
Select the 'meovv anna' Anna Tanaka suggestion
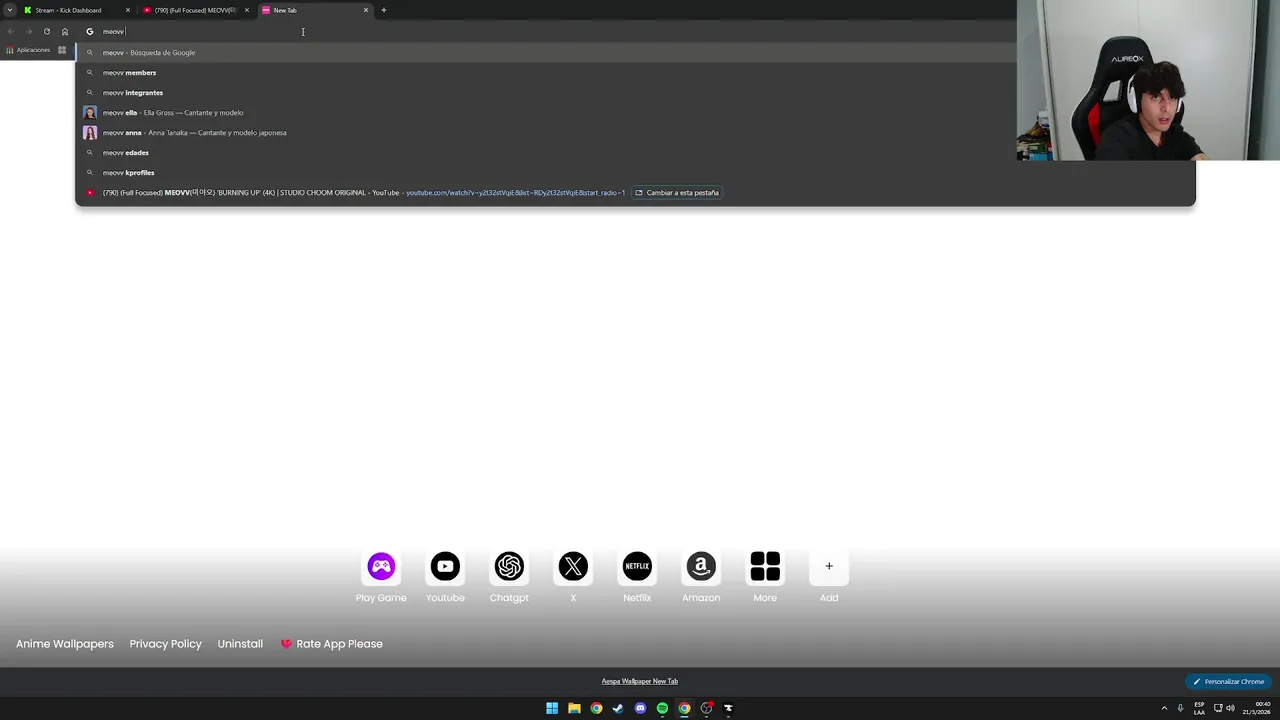(x=635, y=132)
